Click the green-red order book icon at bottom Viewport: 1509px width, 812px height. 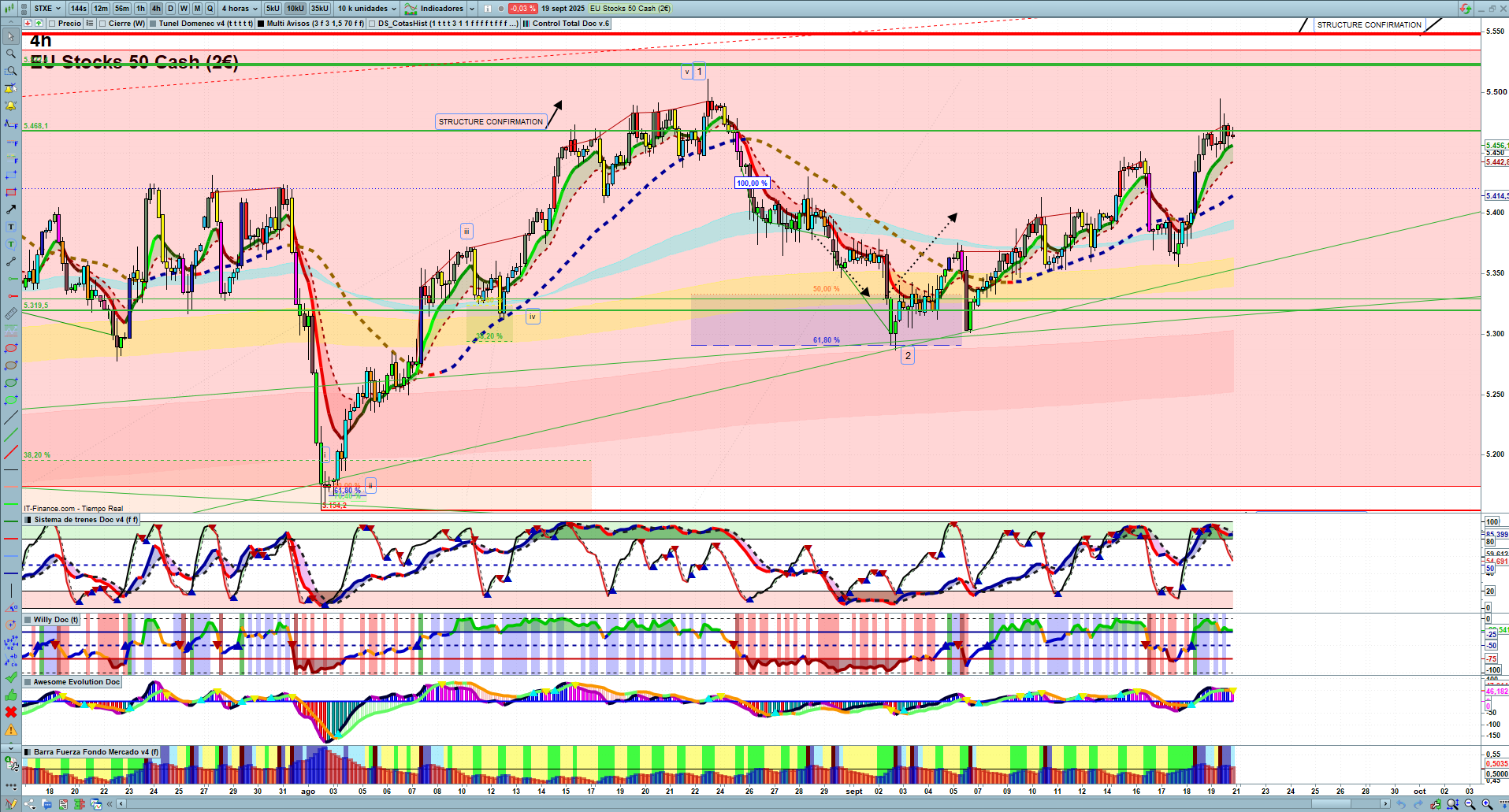coord(80,804)
